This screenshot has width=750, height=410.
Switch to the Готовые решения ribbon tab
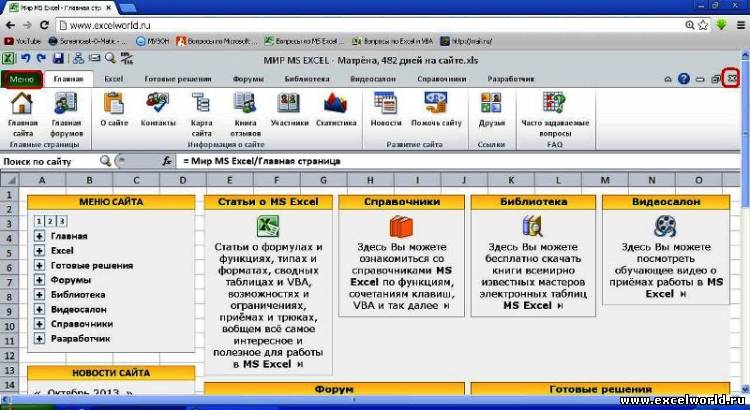click(178, 79)
